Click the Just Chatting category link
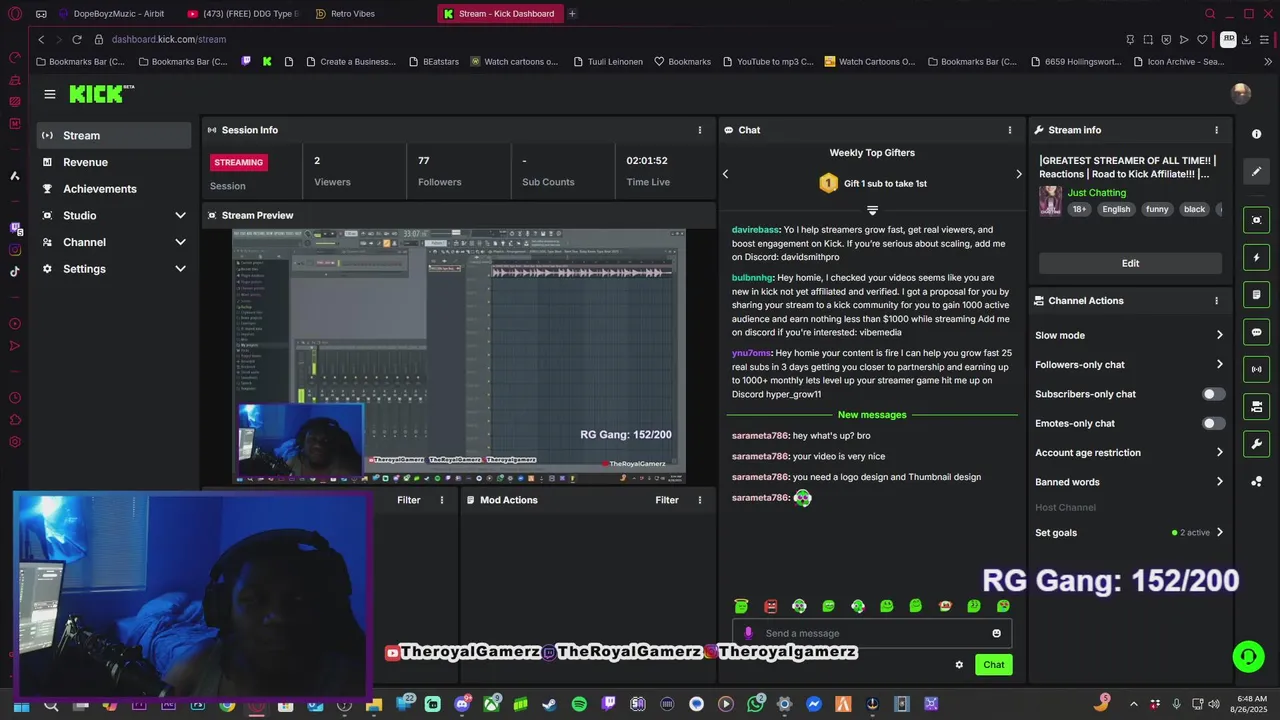Viewport: 1280px width, 720px height. tap(1096, 193)
